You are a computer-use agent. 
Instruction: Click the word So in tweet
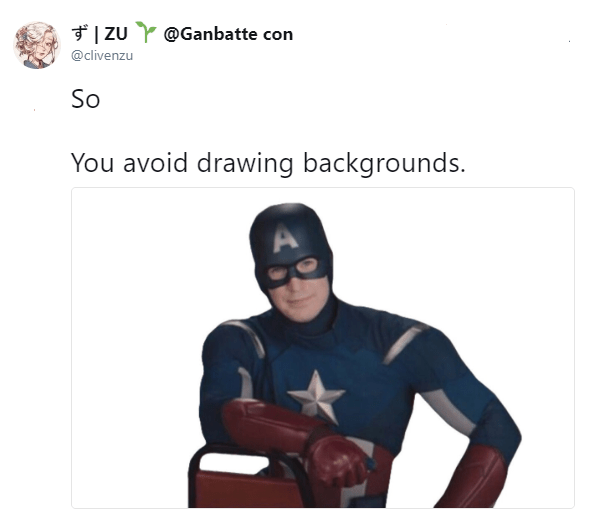pyautogui.click(x=86, y=99)
